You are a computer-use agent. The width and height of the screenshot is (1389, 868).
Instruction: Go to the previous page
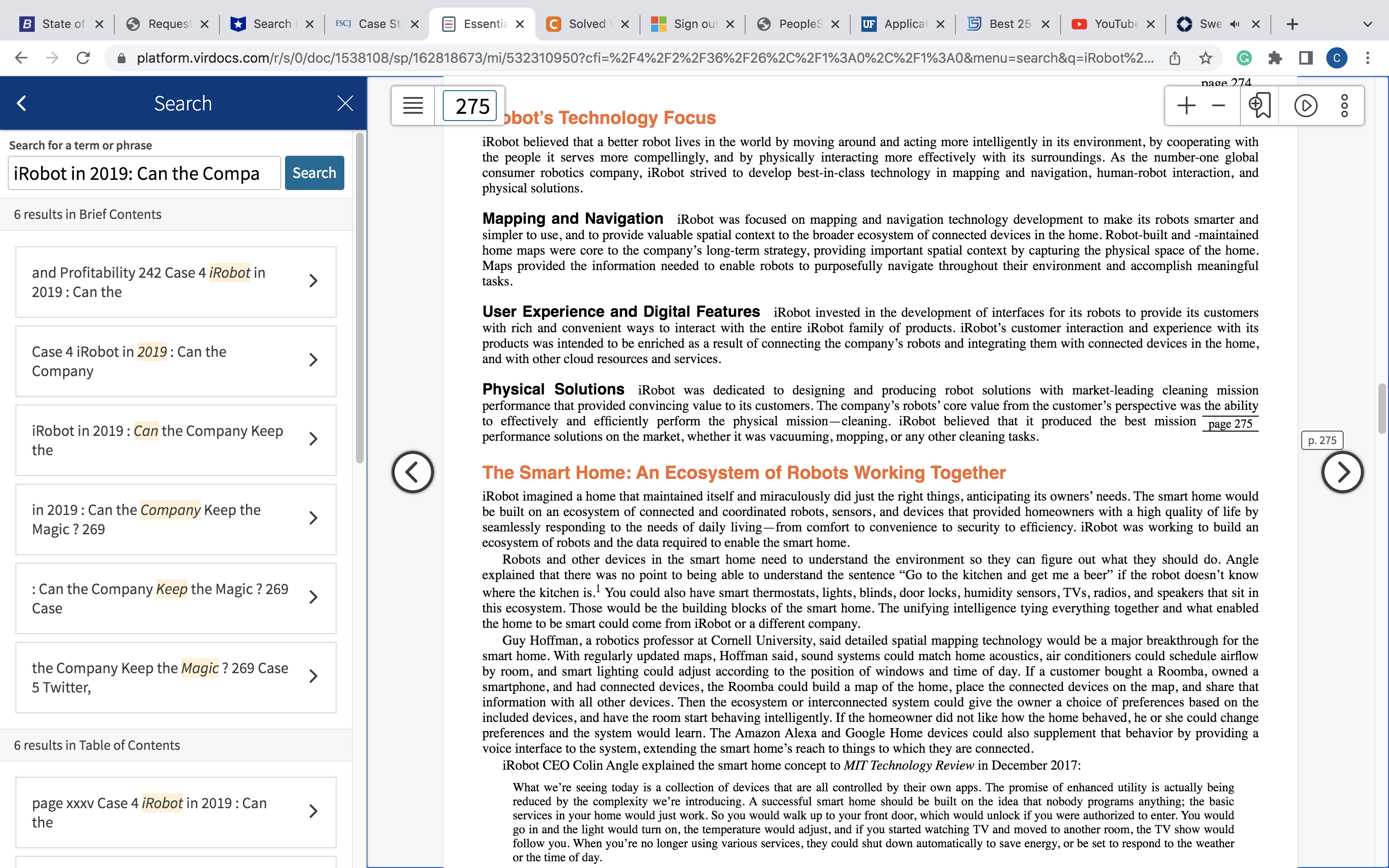(413, 472)
